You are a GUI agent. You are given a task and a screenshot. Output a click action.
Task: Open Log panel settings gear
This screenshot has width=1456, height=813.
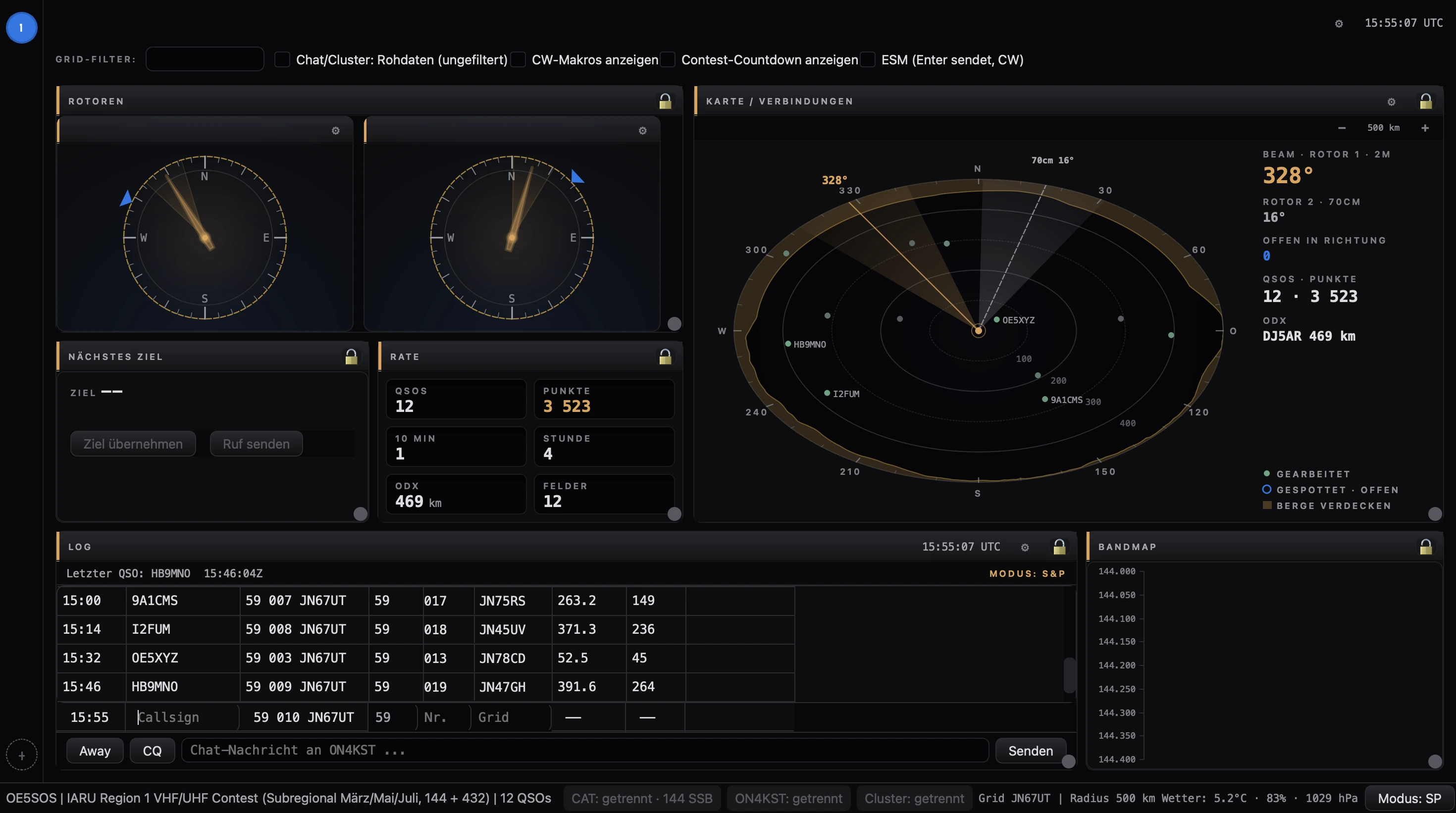(x=1025, y=547)
